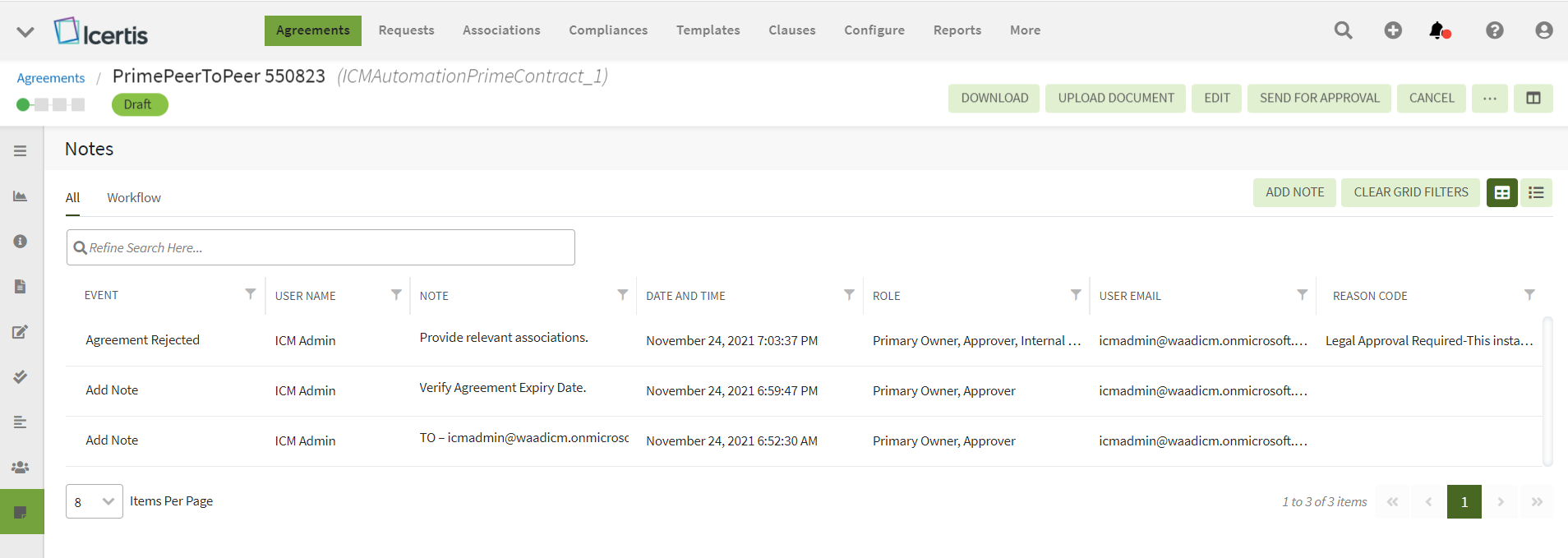Viewport: 1568px width, 558px height.
Task: Open the Templates menu
Action: [x=708, y=30]
